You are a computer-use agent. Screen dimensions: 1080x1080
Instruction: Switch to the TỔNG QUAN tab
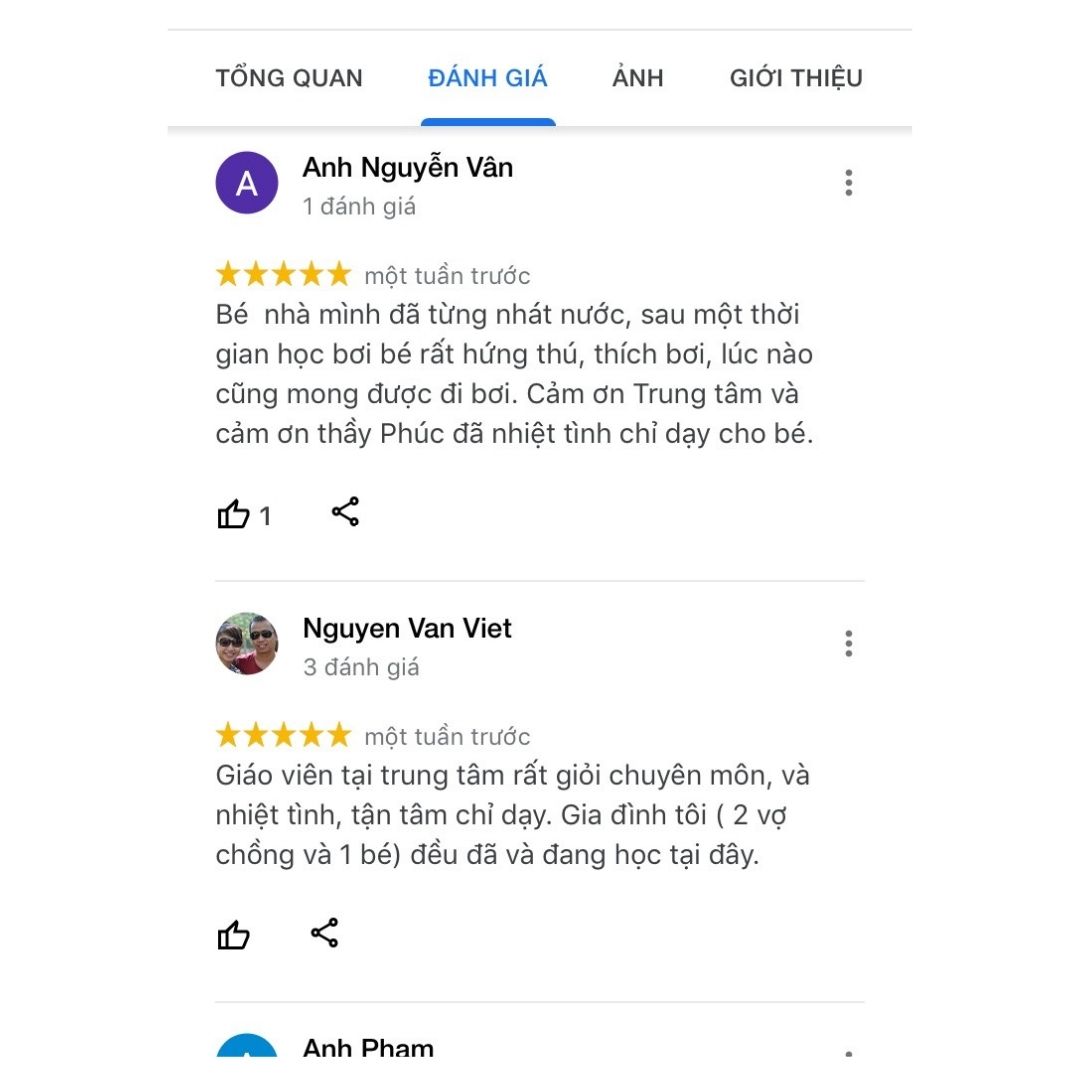tap(289, 78)
